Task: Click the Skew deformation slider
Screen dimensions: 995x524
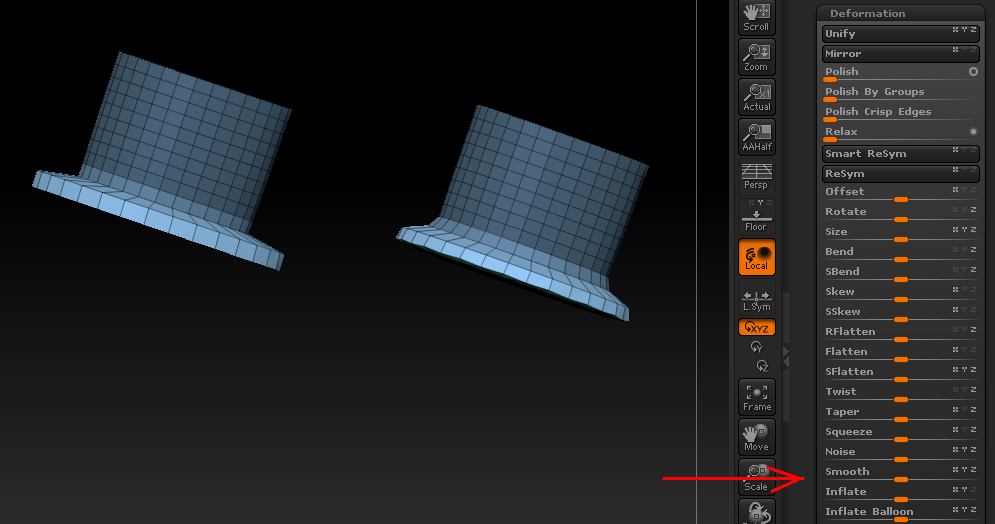Action: [900, 294]
